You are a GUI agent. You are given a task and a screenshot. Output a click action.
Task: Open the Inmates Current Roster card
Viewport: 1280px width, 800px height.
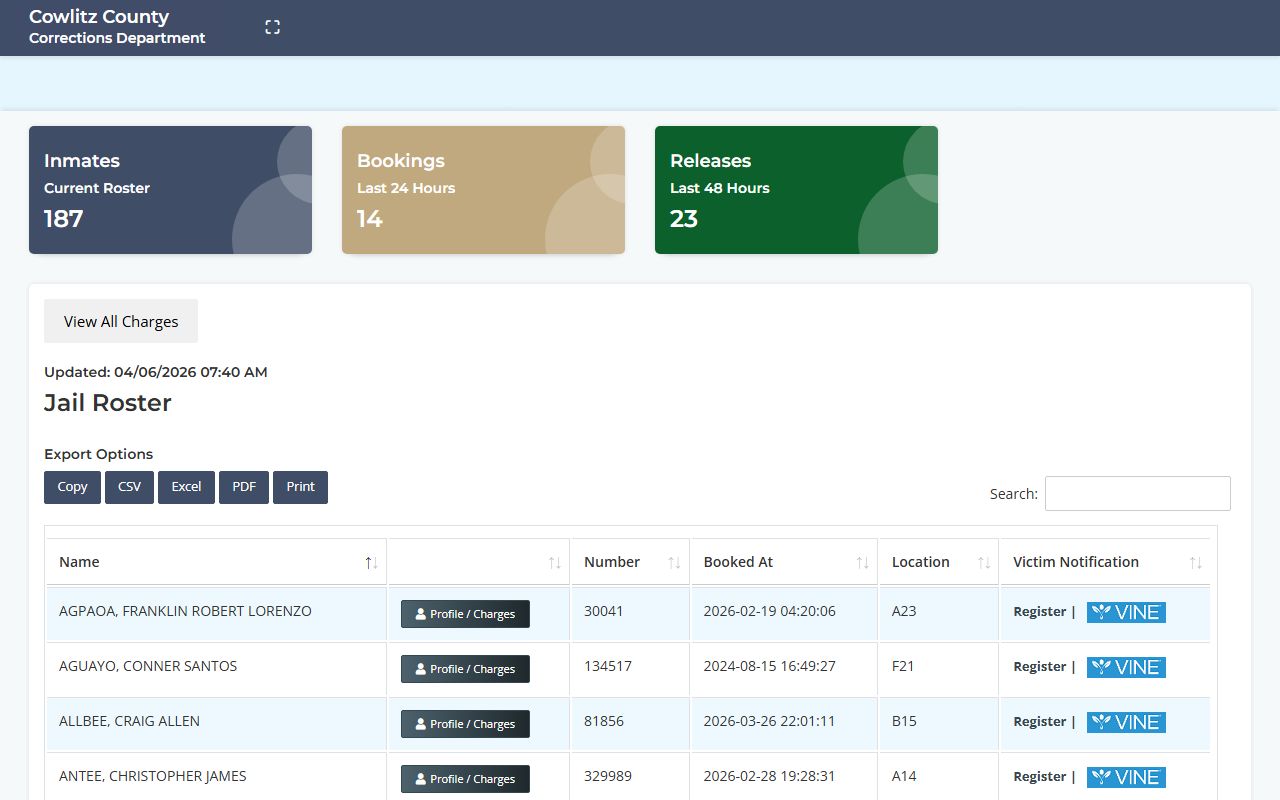coord(170,190)
